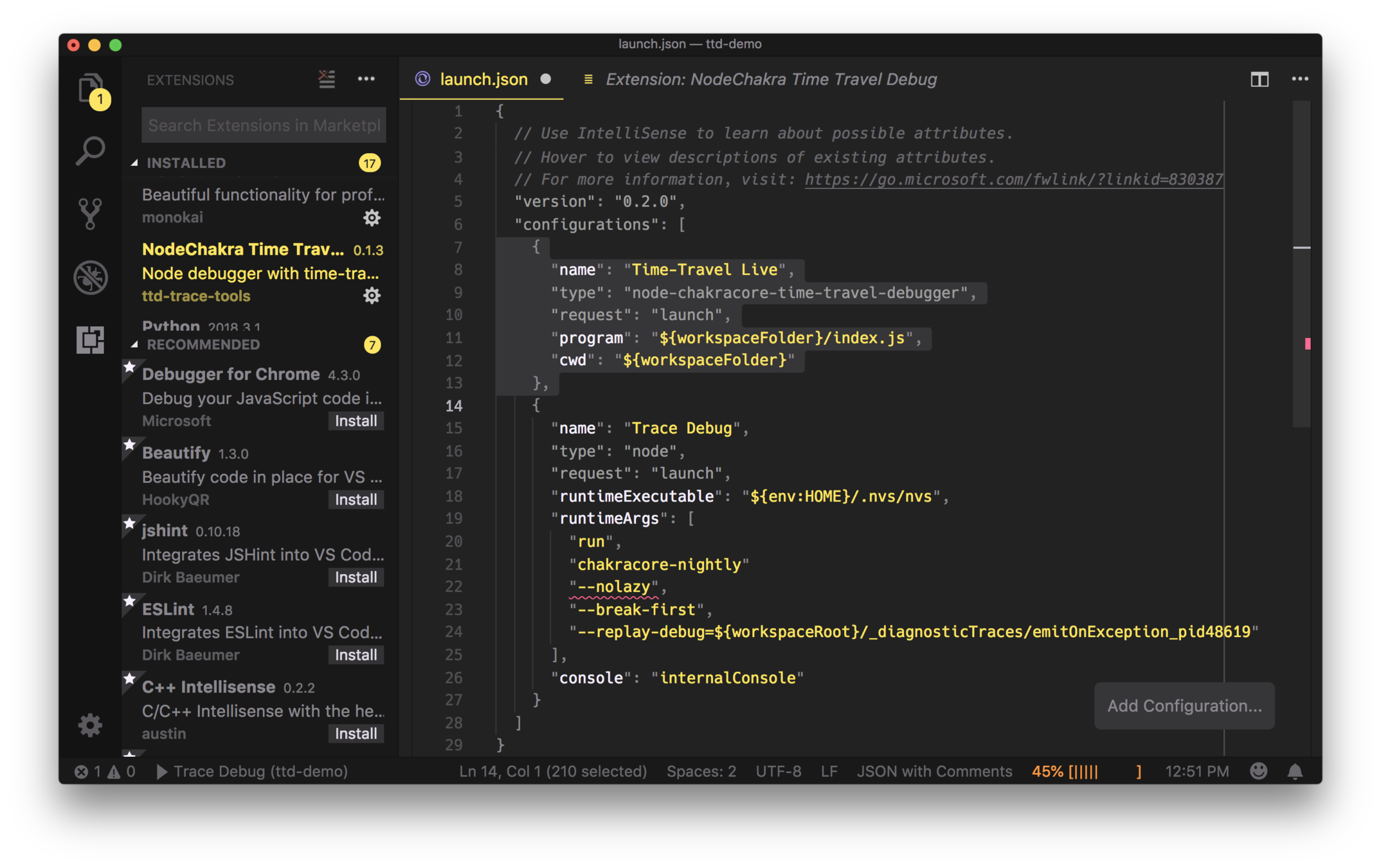This screenshot has width=1381, height=868.
Task: Open the go.microsoft.com fwlink URL
Action: click(1013, 179)
